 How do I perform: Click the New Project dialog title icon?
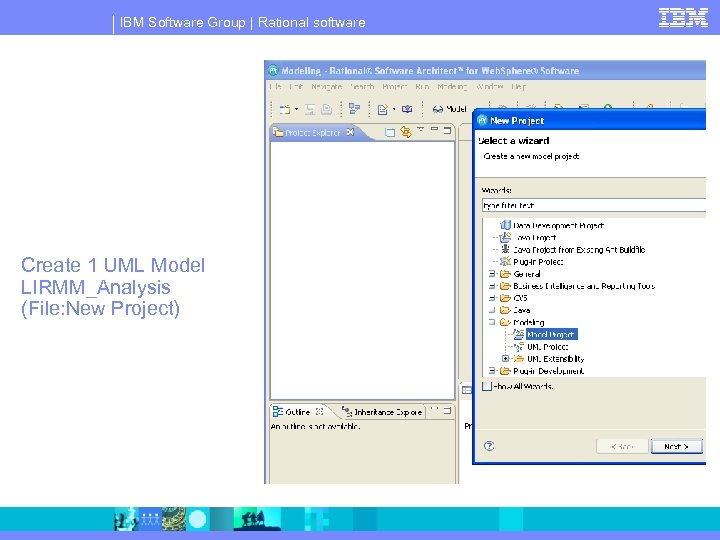[x=482, y=120]
